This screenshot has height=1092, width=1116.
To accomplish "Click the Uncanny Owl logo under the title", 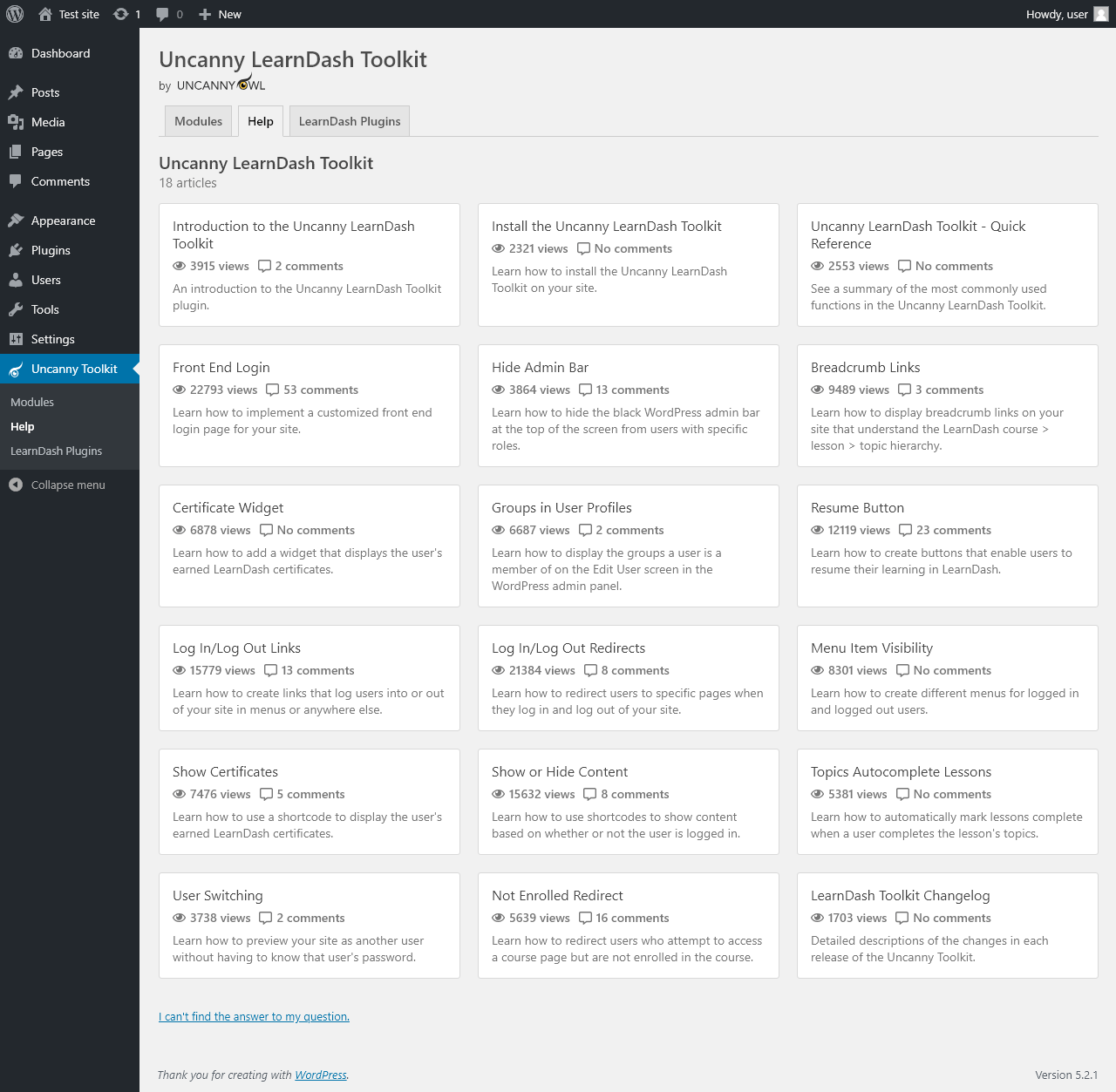I will click(x=221, y=84).
